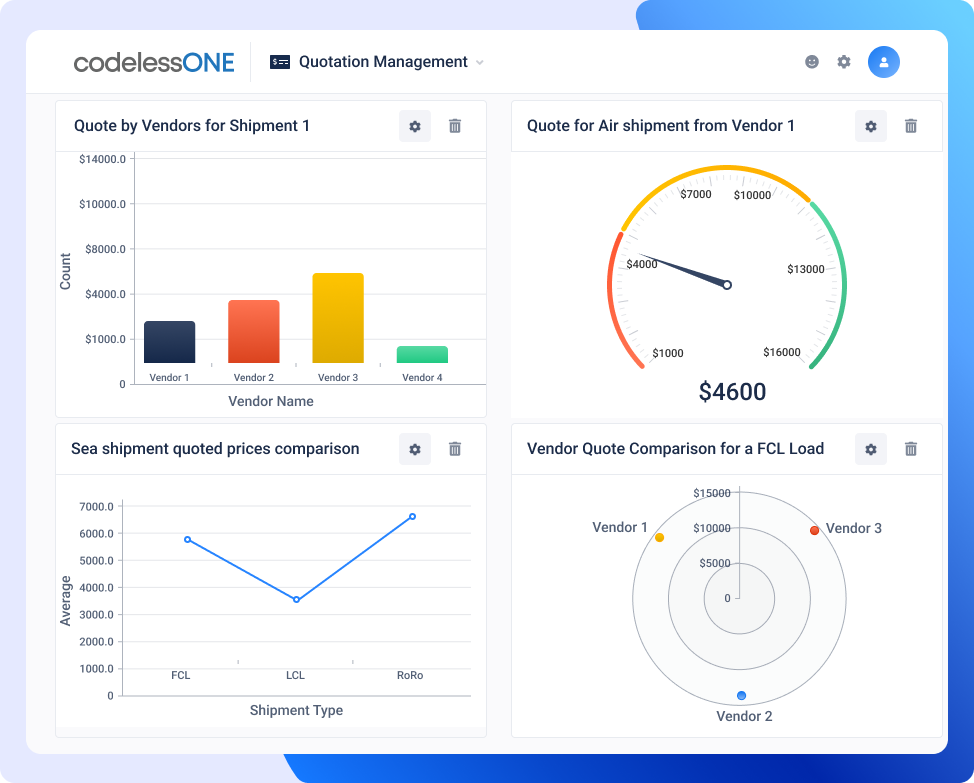Click the RoRo data point on line chart

[412, 517]
